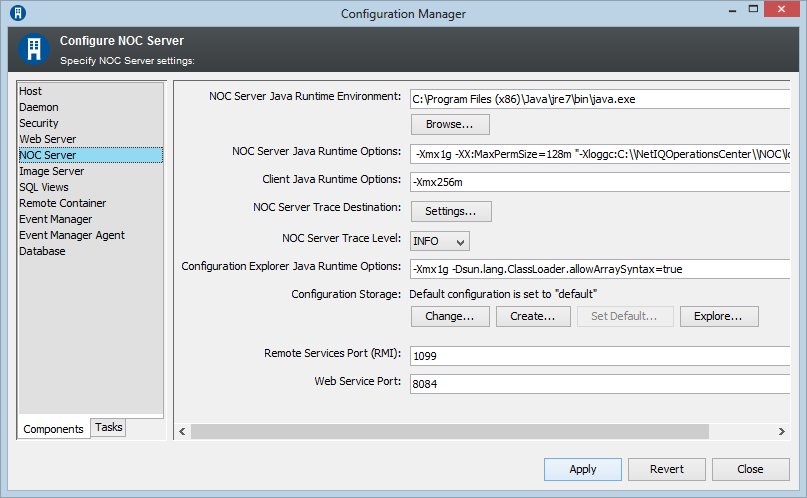Click the horizontal scrollbar left arrow
This screenshot has height=498, width=807.
pos(182,431)
